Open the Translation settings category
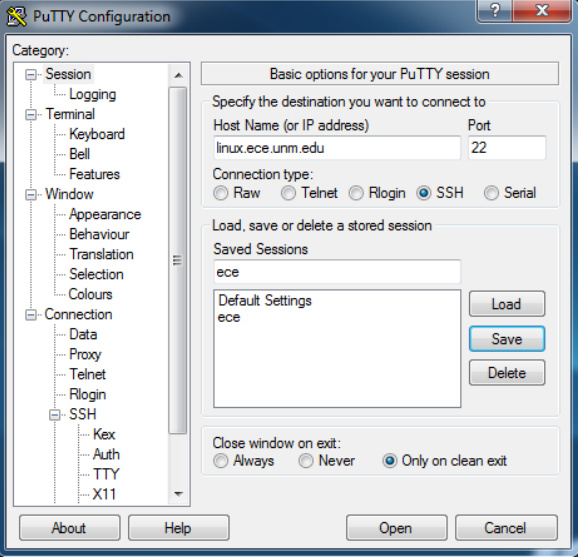Screen dimensions: 580x557 coord(101,254)
